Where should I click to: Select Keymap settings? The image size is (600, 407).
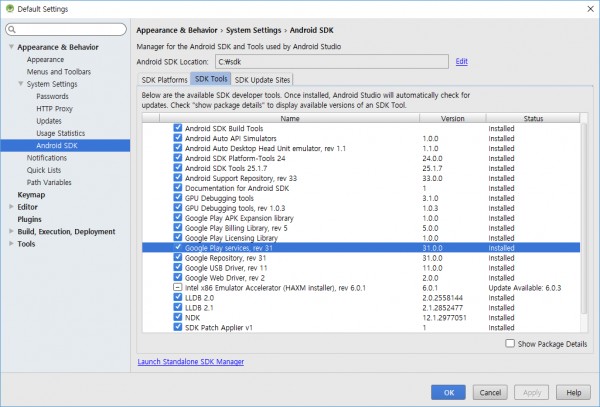pyautogui.click(x=31, y=194)
